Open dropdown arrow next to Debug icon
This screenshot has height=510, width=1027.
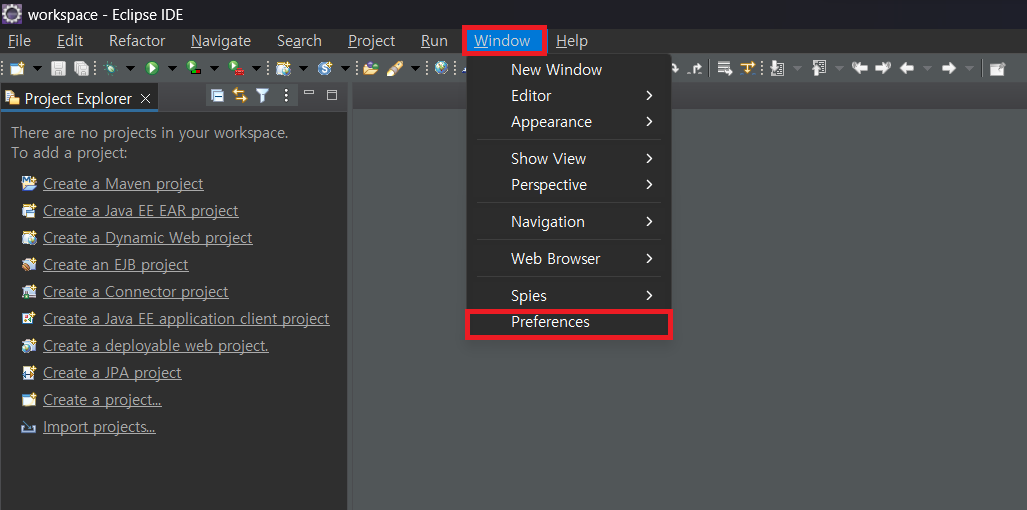tap(130, 68)
